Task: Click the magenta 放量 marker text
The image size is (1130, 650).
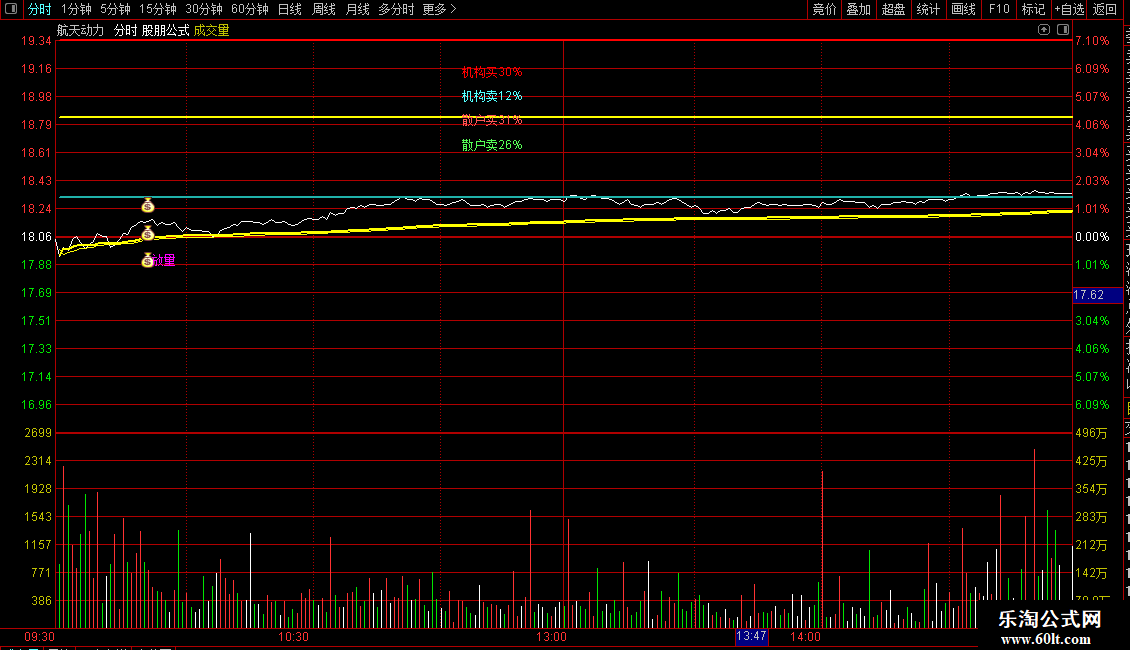Action: coord(164,260)
